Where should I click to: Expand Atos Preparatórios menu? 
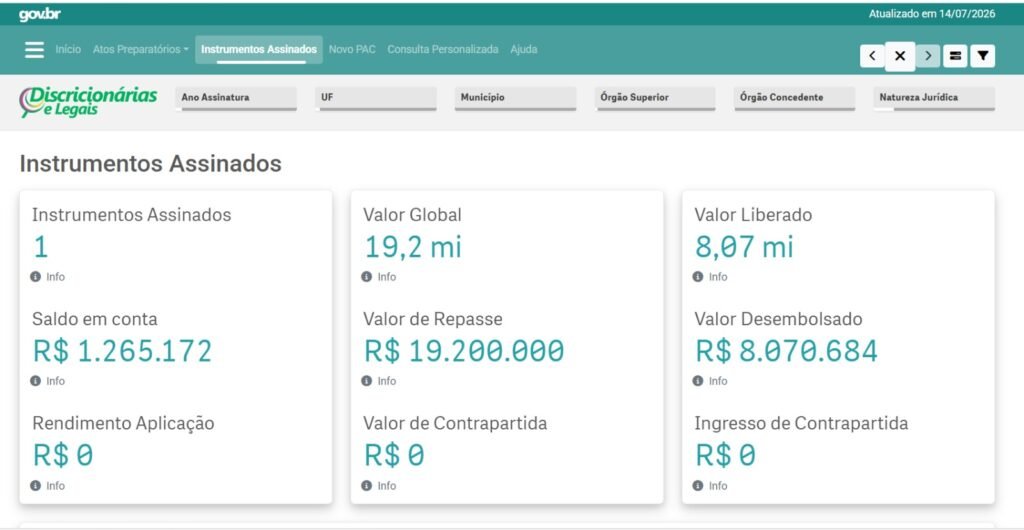(x=140, y=50)
